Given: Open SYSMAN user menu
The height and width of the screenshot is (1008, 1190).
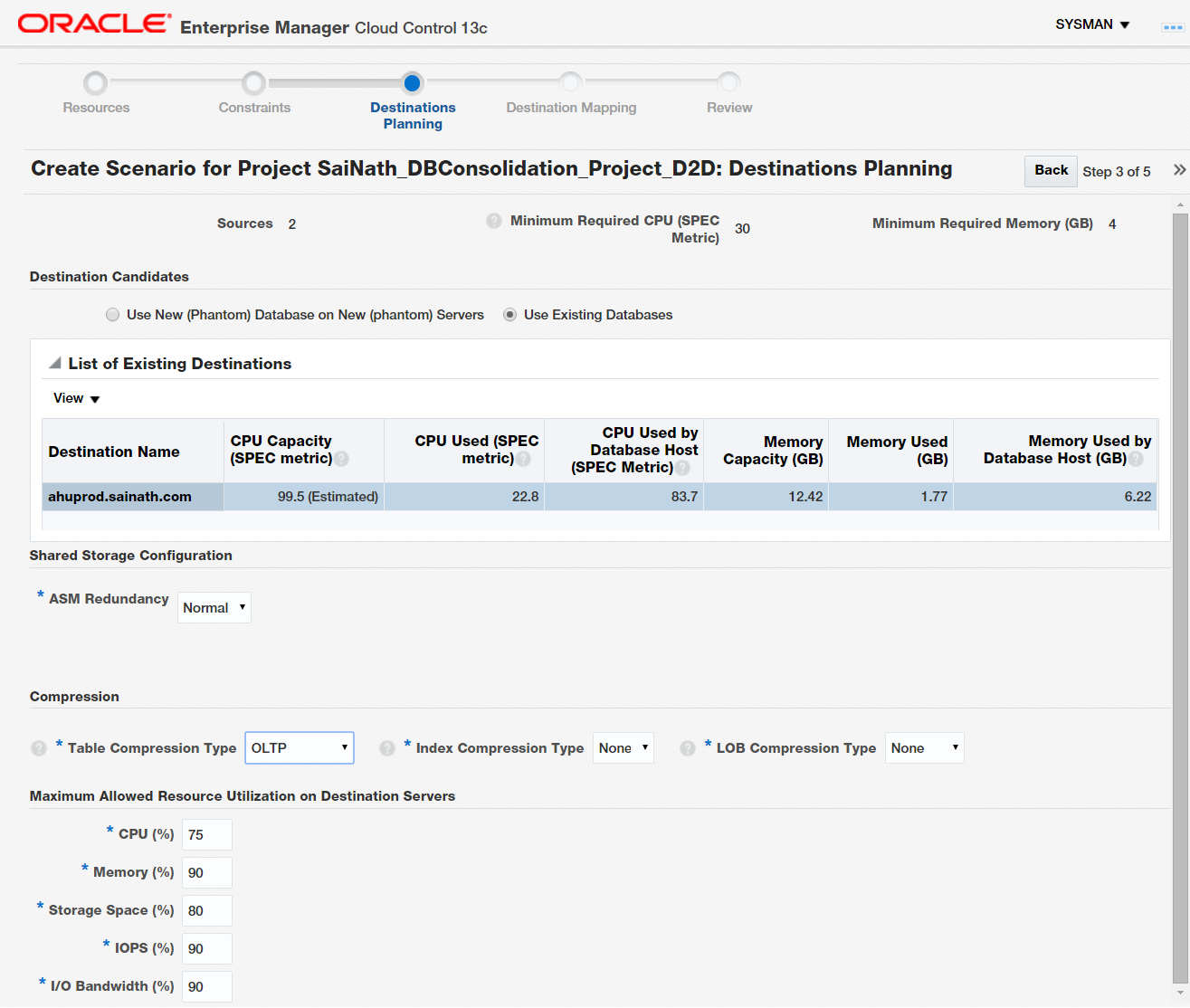Looking at the screenshot, I should [x=1092, y=24].
